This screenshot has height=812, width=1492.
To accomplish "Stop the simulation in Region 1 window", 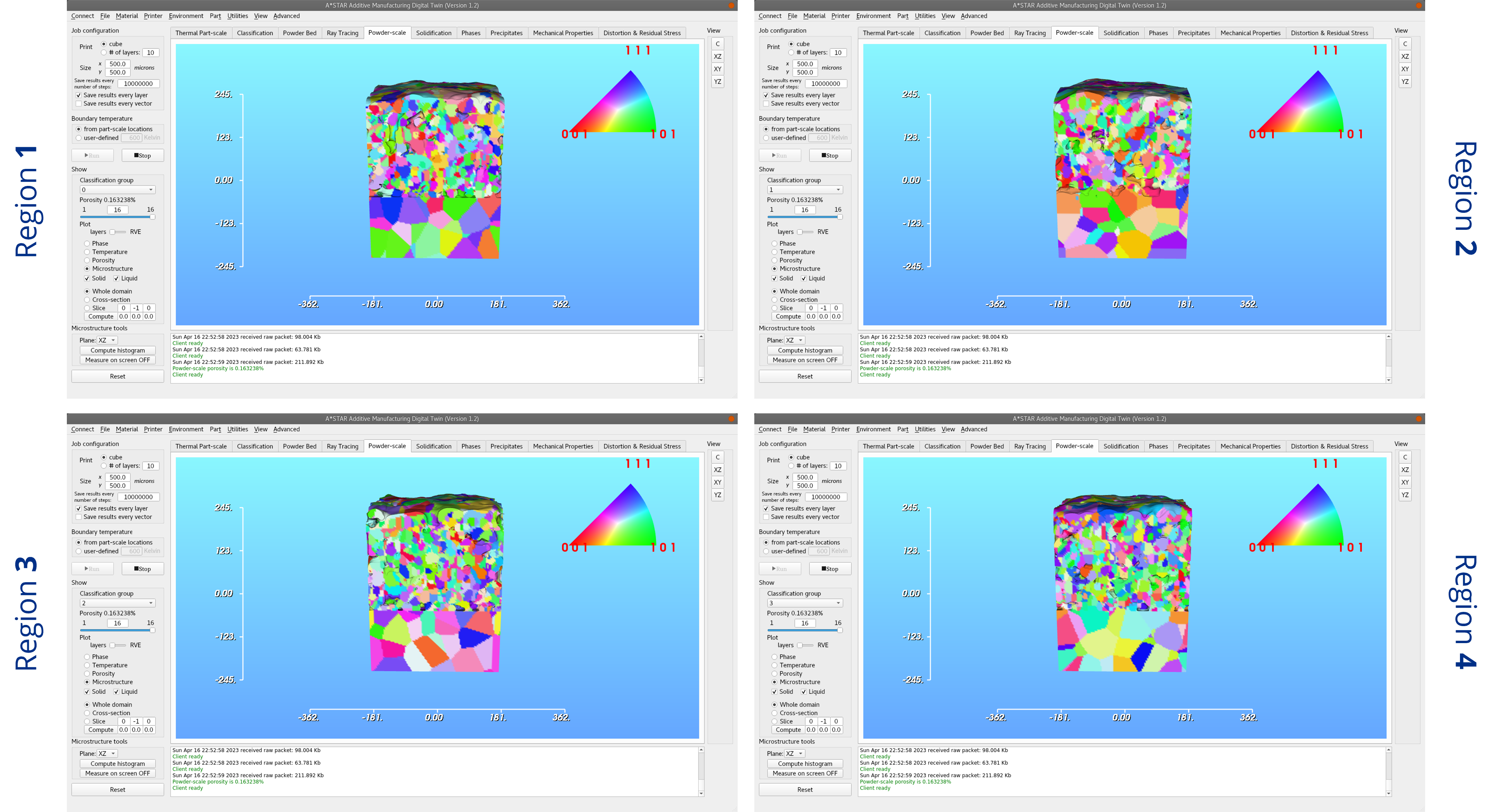I will coord(142,155).
